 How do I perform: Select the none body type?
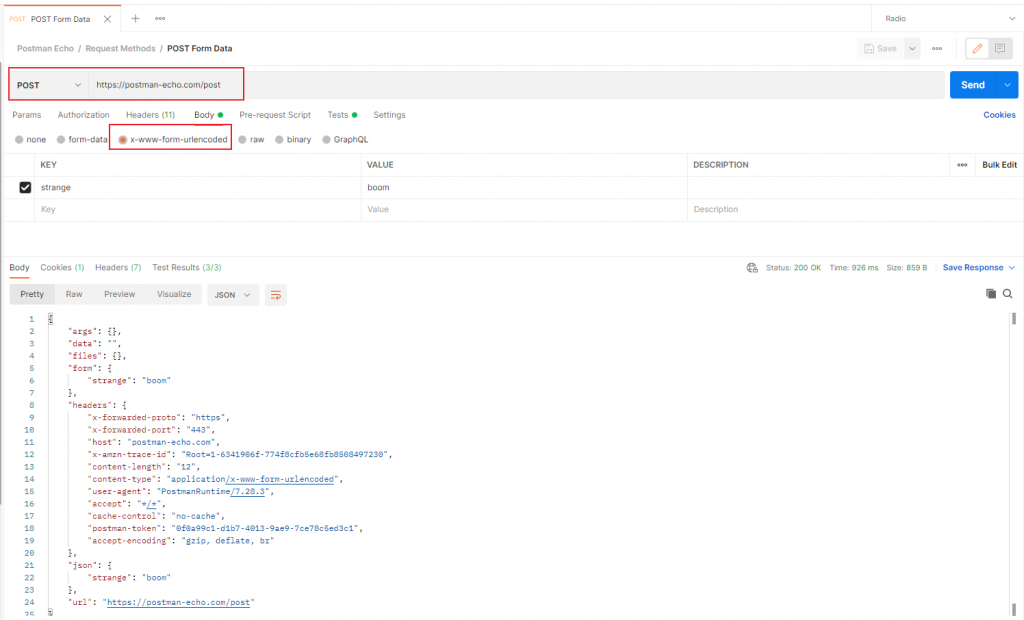[x=30, y=140]
